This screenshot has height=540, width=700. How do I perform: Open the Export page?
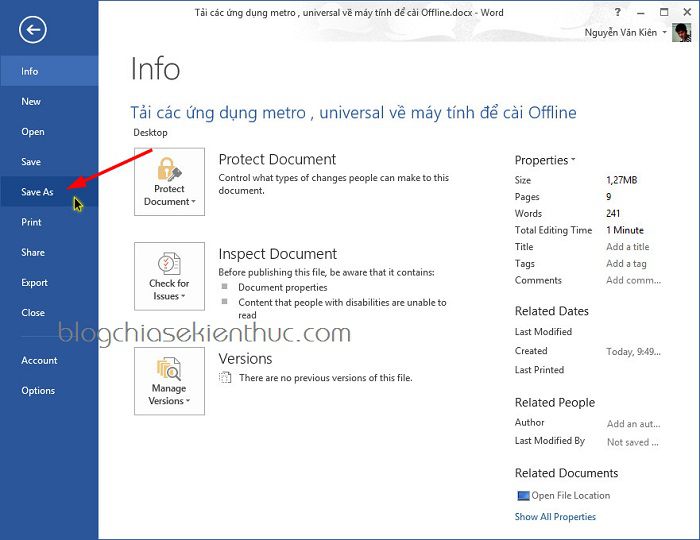pyautogui.click(x=49, y=282)
